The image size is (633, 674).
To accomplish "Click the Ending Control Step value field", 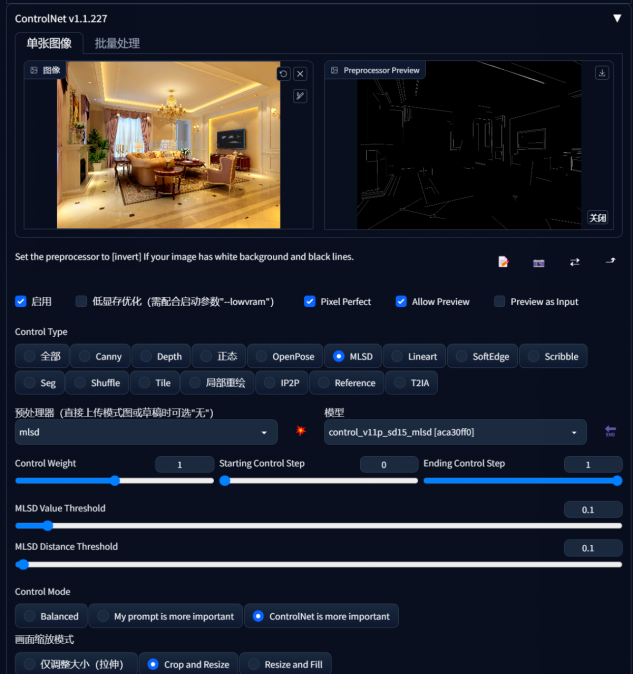I will click(593, 465).
